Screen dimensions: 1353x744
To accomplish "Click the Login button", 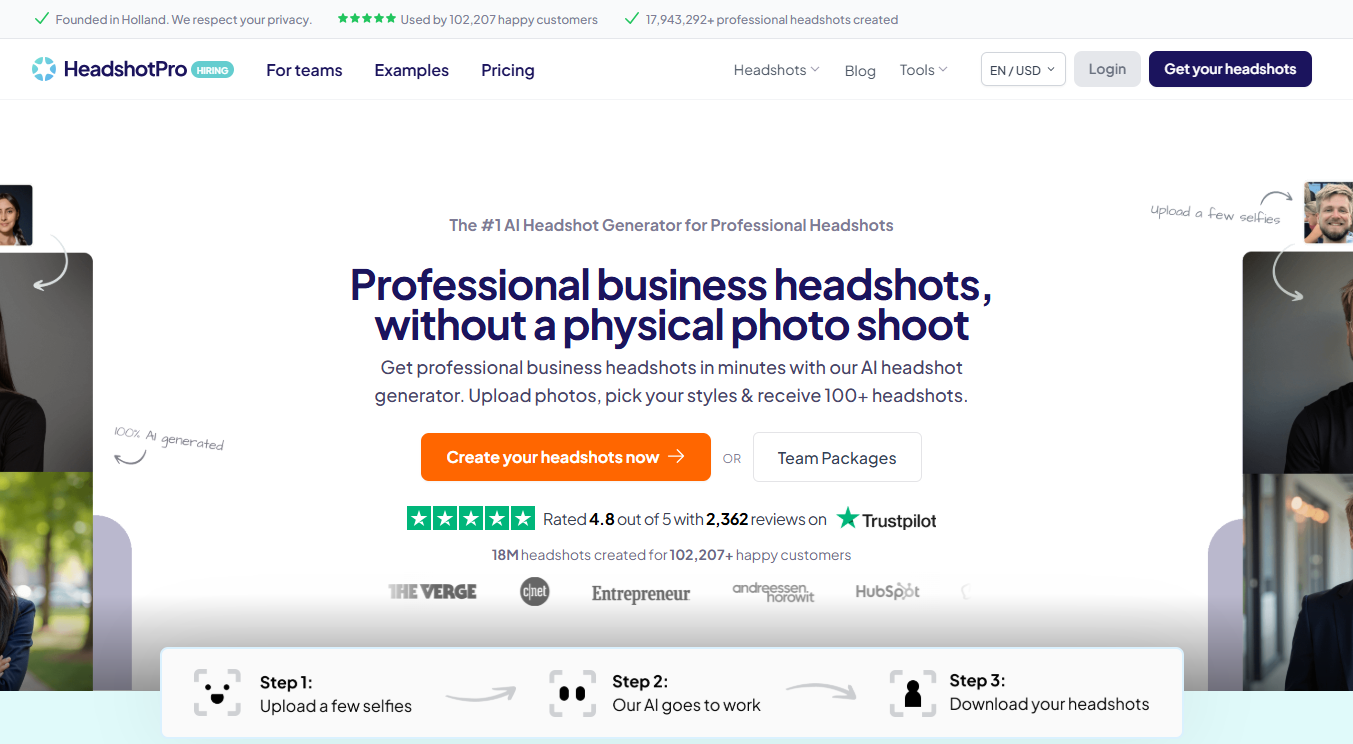I will [1107, 69].
